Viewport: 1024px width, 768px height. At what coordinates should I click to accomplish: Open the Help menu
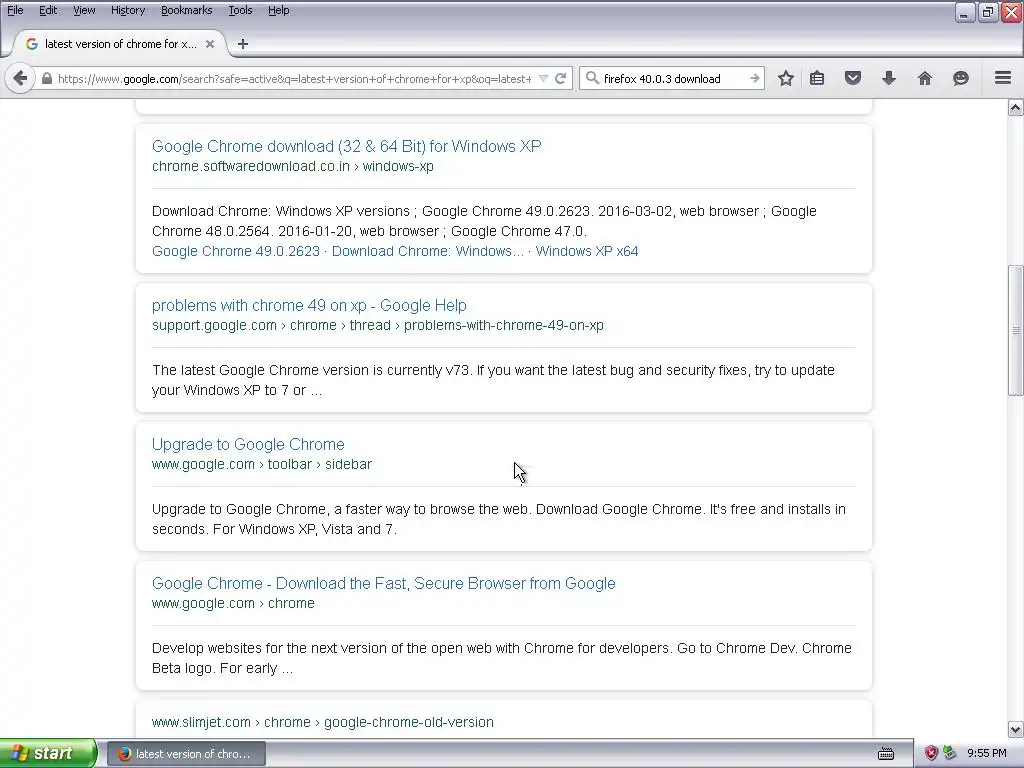279,10
